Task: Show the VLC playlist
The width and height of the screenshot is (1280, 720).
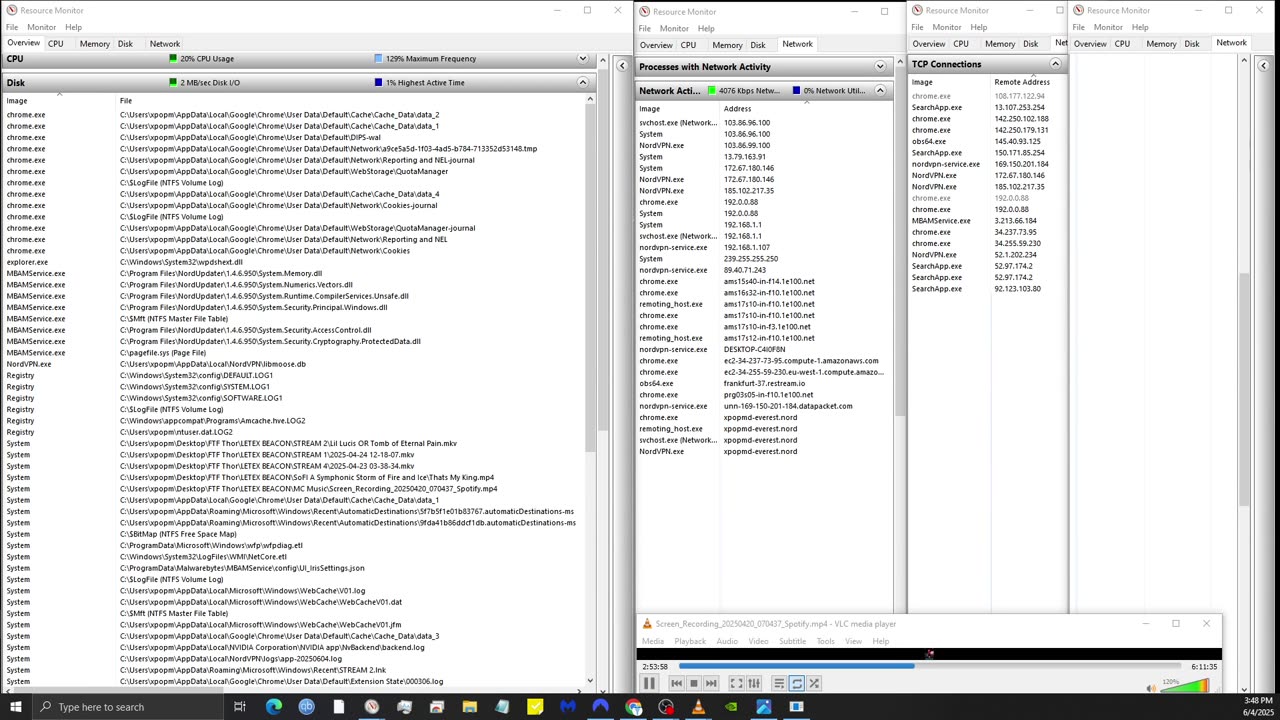Action: (x=779, y=684)
